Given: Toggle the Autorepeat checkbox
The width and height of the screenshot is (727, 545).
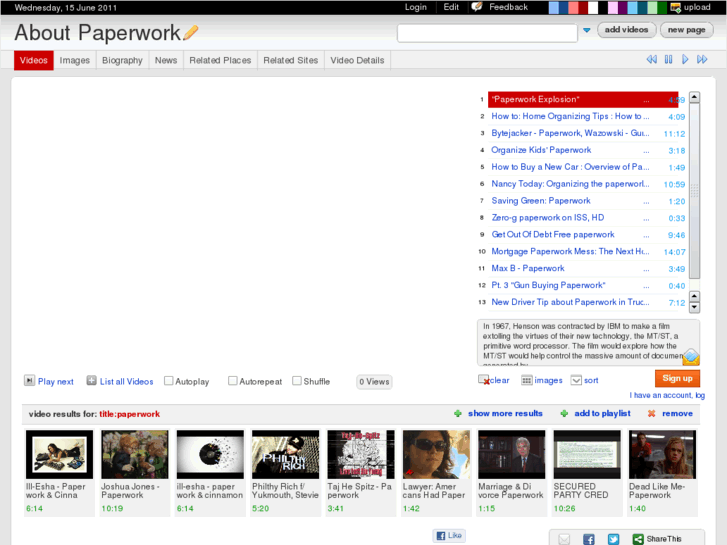Looking at the screenshot, I should (x=233, y=381).
